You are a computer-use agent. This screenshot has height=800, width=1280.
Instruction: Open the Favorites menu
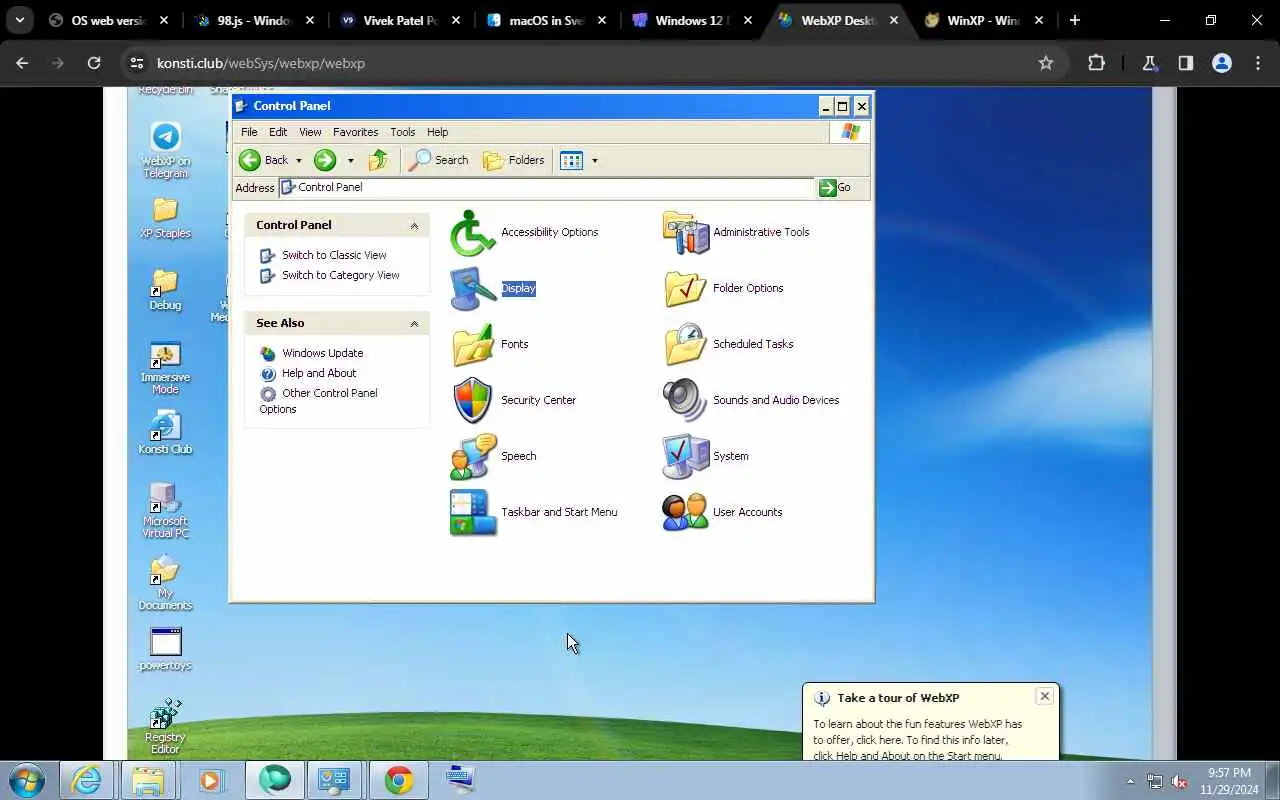pos(355,132)
